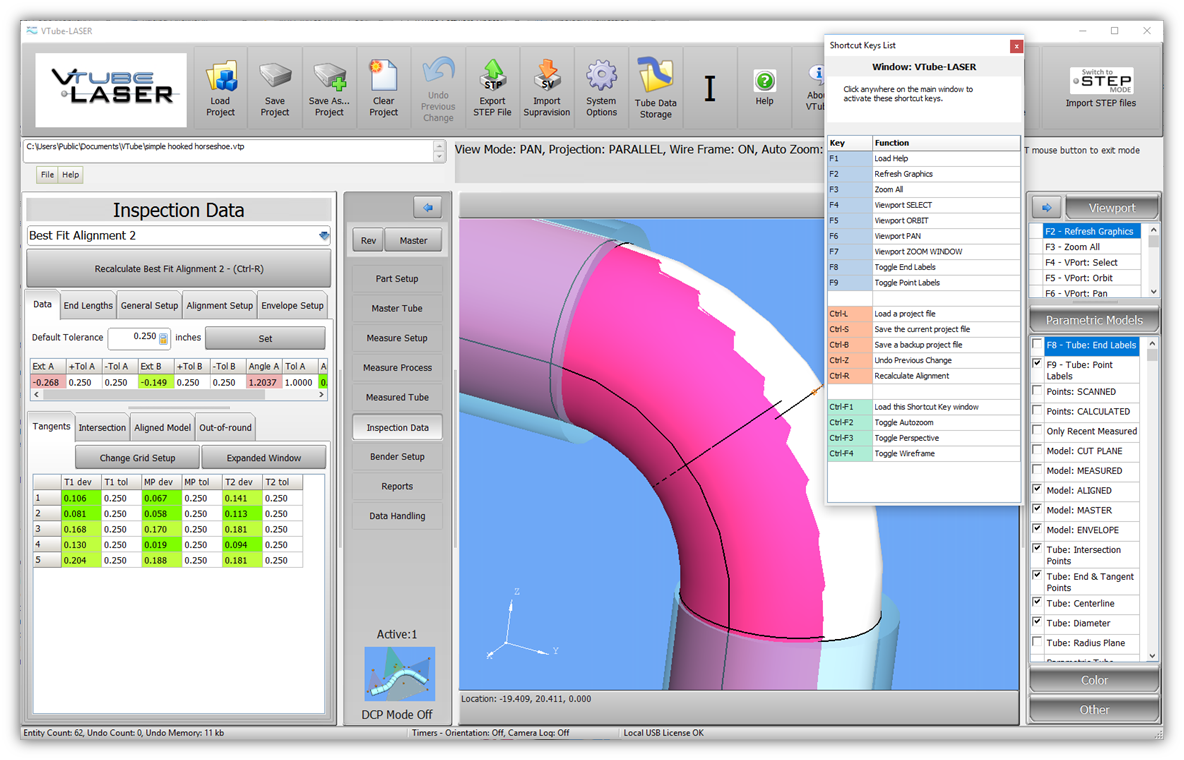Click the blue right arrow beside Viewport
The height and width of the screenshot is (760, 1184).
pyautogui.click(x=1047, y=208)
